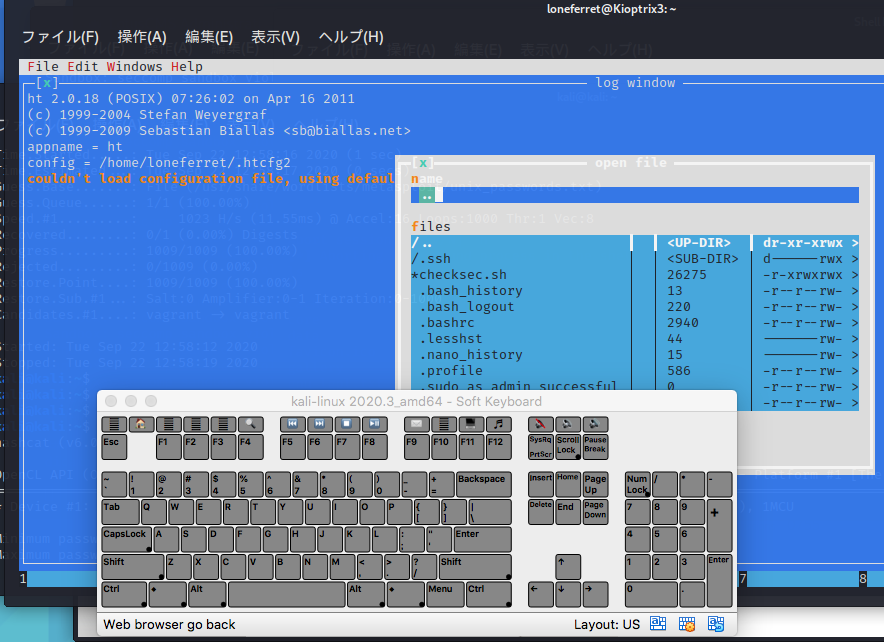Click the multimedia key above Esc
Image resolution: width=884 pixels, height=642 pixels.
click(x=114, y=424)
